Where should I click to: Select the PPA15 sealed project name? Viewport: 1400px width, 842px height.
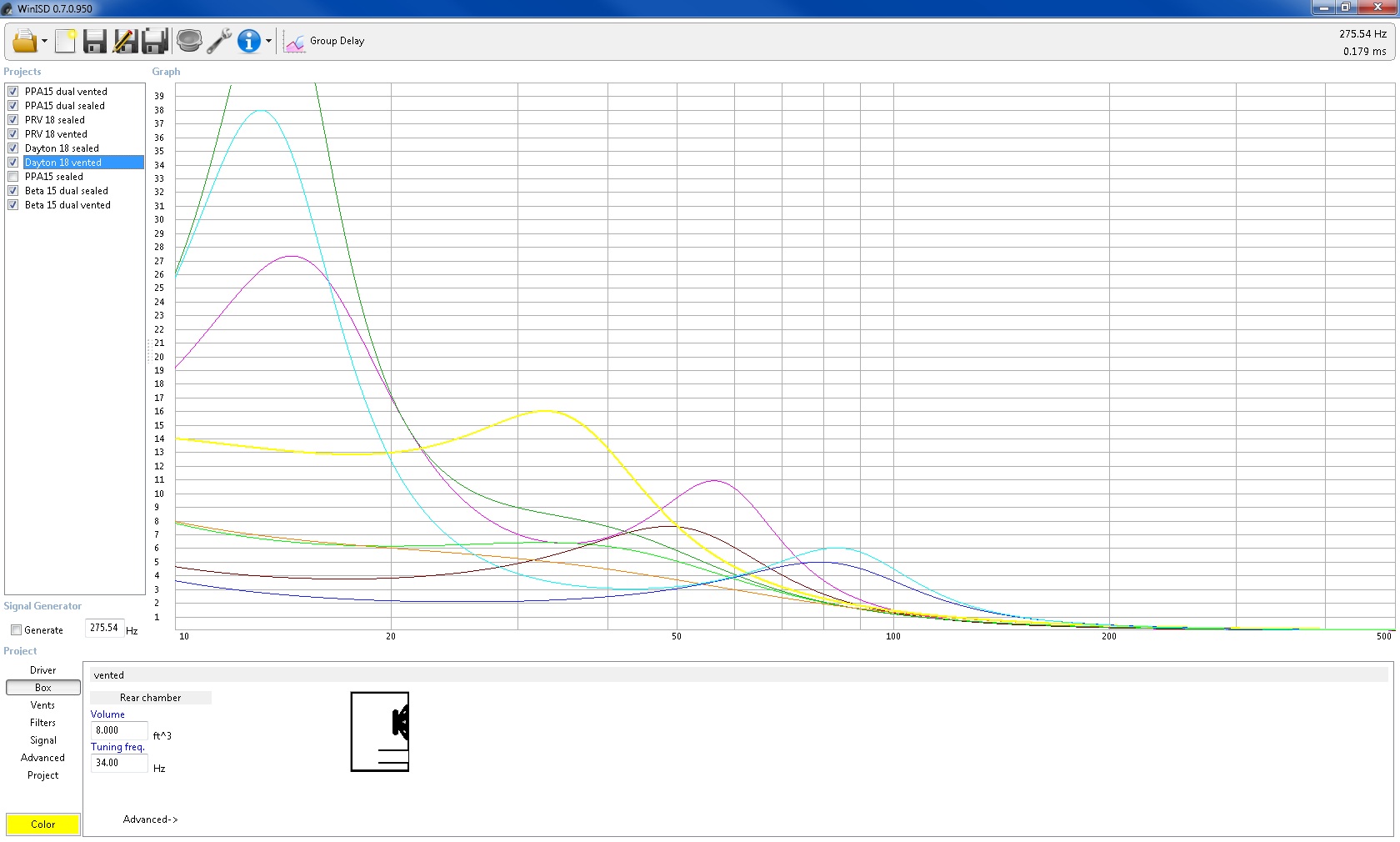pyautogui.click(x=54, y=177)
